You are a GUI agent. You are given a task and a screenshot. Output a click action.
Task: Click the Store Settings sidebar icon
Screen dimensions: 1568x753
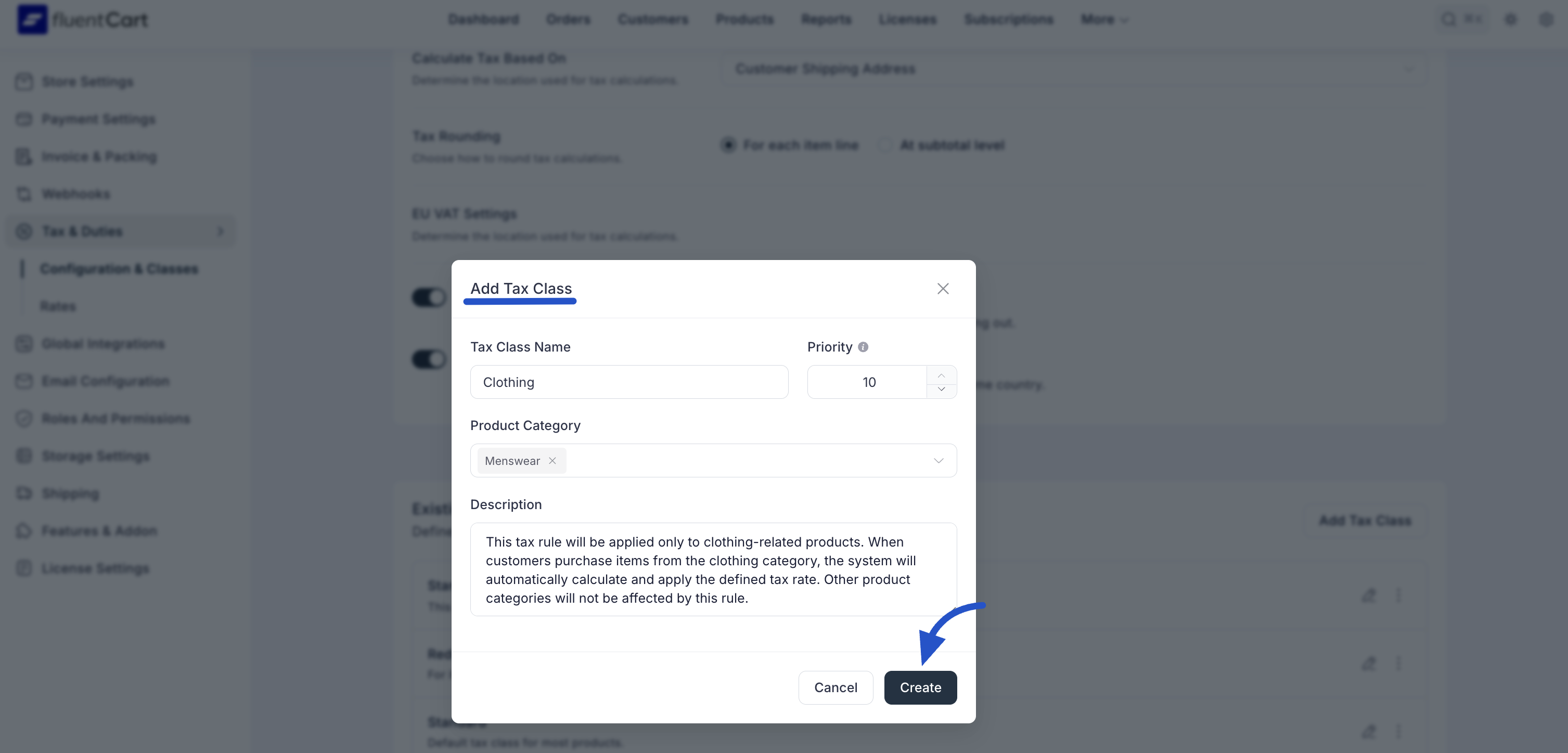click(24, 82)
